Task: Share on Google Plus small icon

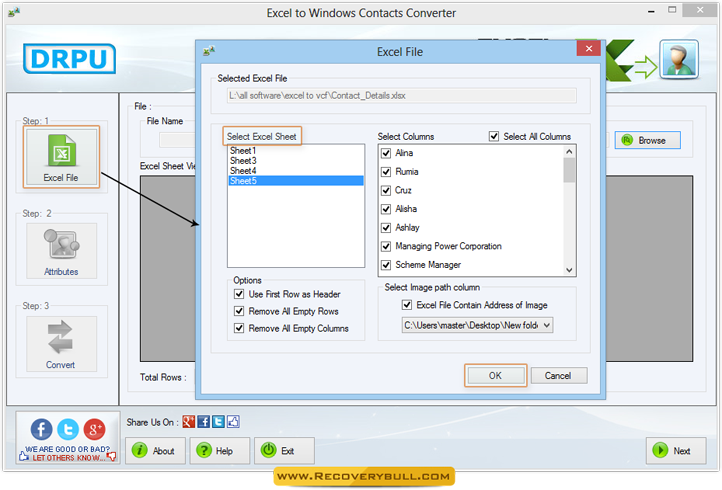Action: coord(188,421)
